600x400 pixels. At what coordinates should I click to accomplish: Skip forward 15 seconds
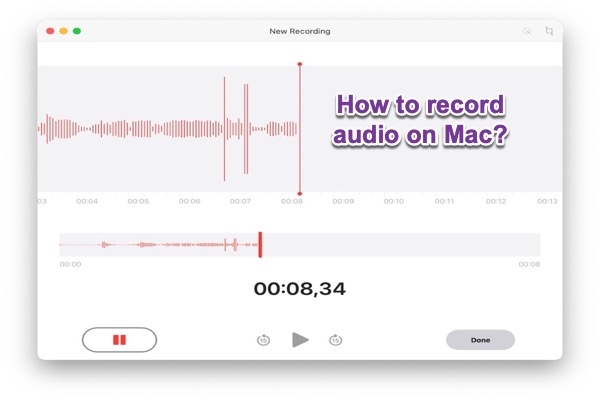coord(336,340)
